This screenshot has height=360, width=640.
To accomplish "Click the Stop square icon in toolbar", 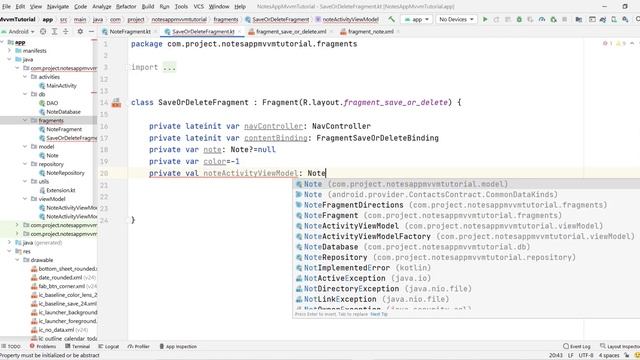I will [565, 19].
